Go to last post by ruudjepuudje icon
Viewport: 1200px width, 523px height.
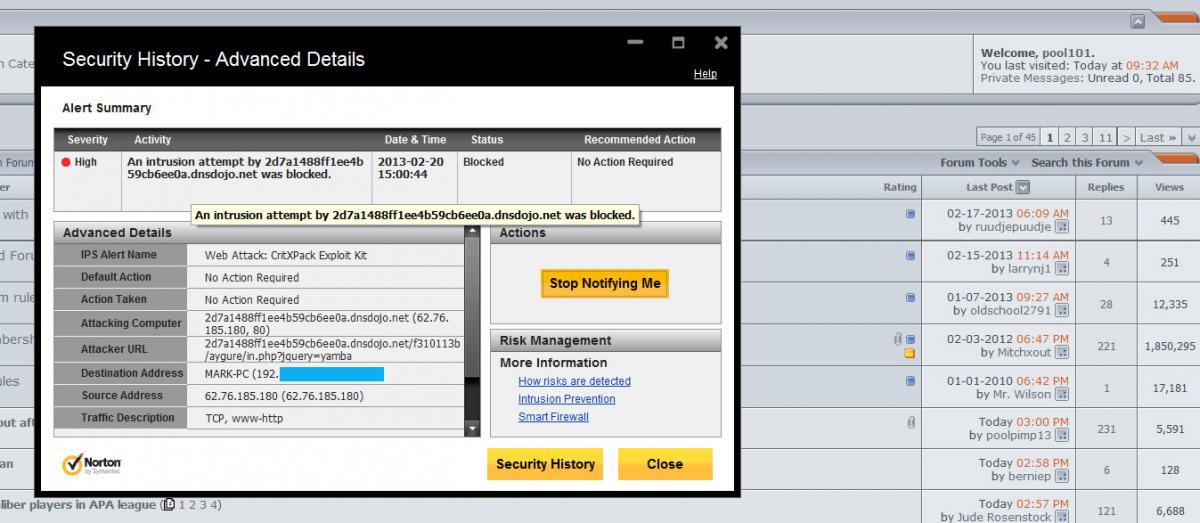tap(1062, 227)
